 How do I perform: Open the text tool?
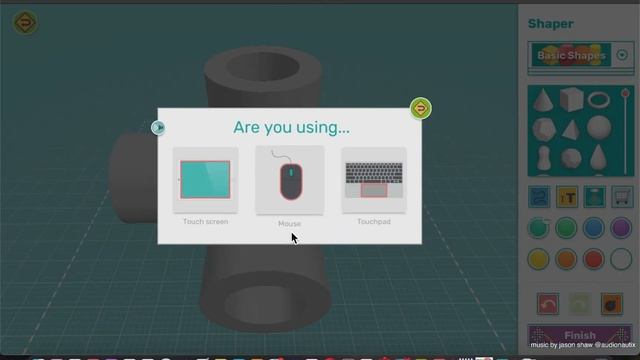(567, 197)
